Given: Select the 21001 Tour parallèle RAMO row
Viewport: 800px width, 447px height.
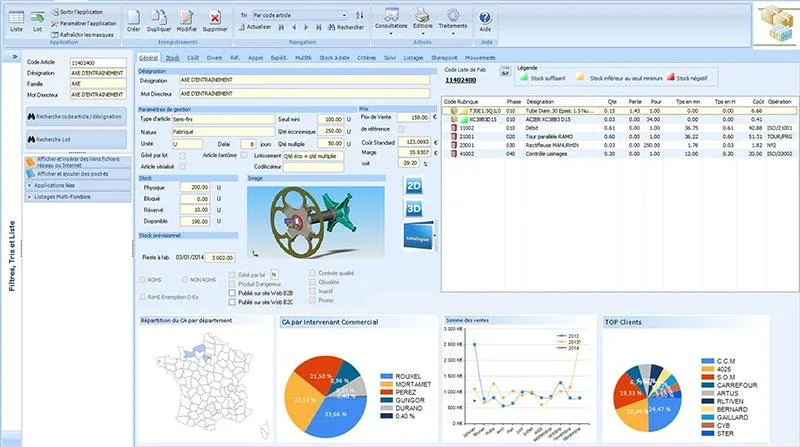Looking at the screenshot, I should click(x=619, y=137).
